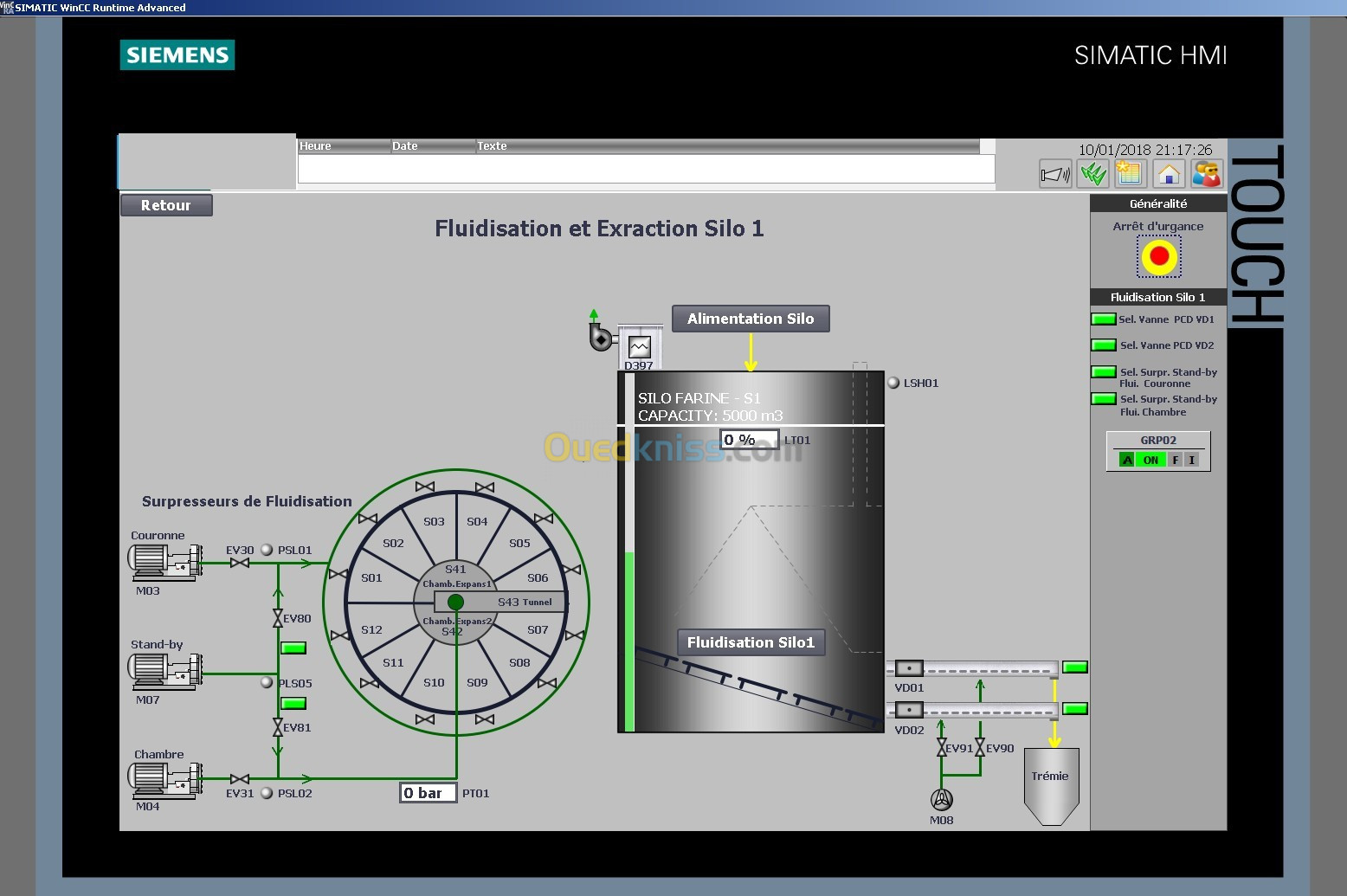This screenshot has height=896, width=1347.
Task: Toggle green indicator below EV80
Action: tap(293, 648)
